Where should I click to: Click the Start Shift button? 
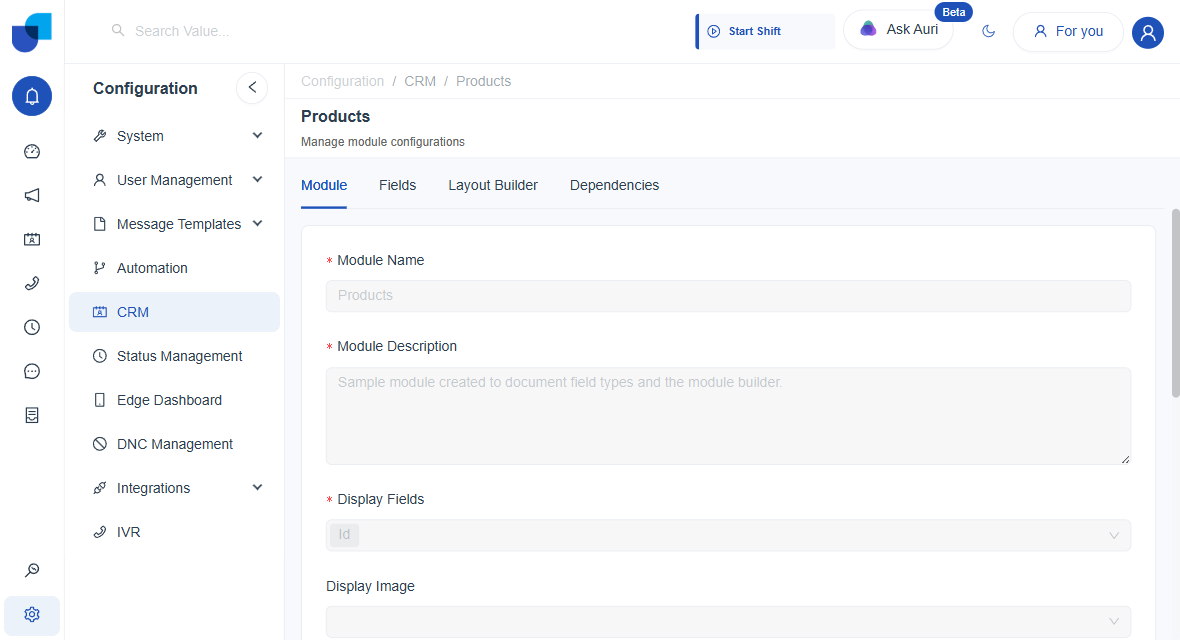pos(765,32)
